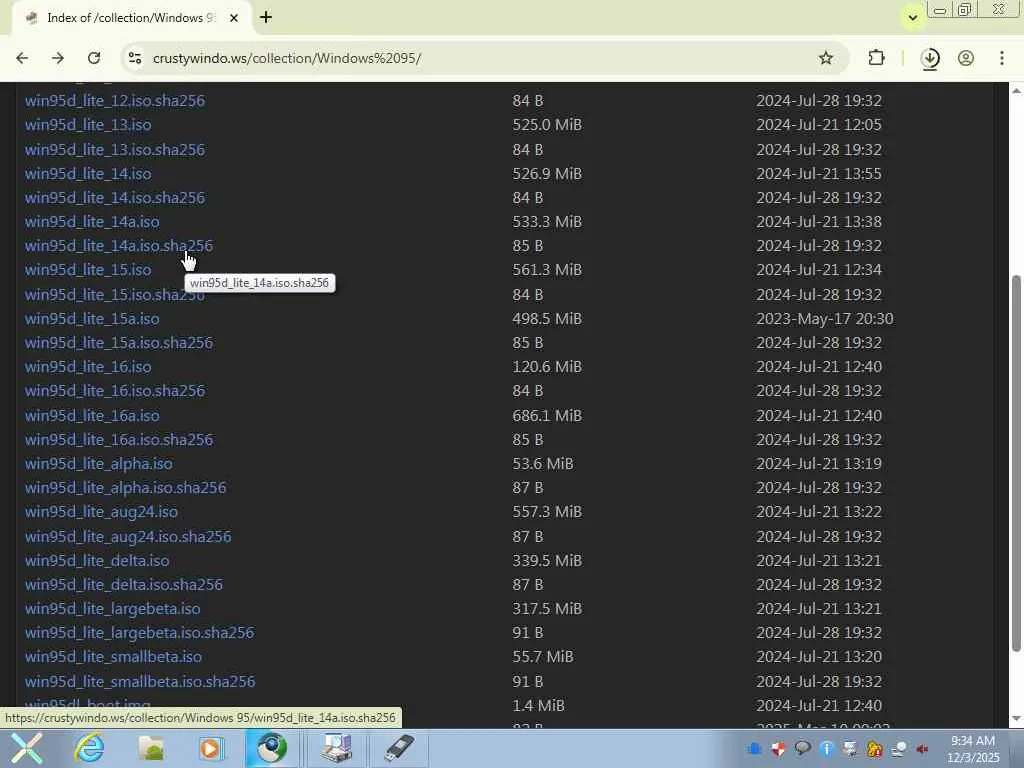Click the network tray icon

[x=899, y=749]
